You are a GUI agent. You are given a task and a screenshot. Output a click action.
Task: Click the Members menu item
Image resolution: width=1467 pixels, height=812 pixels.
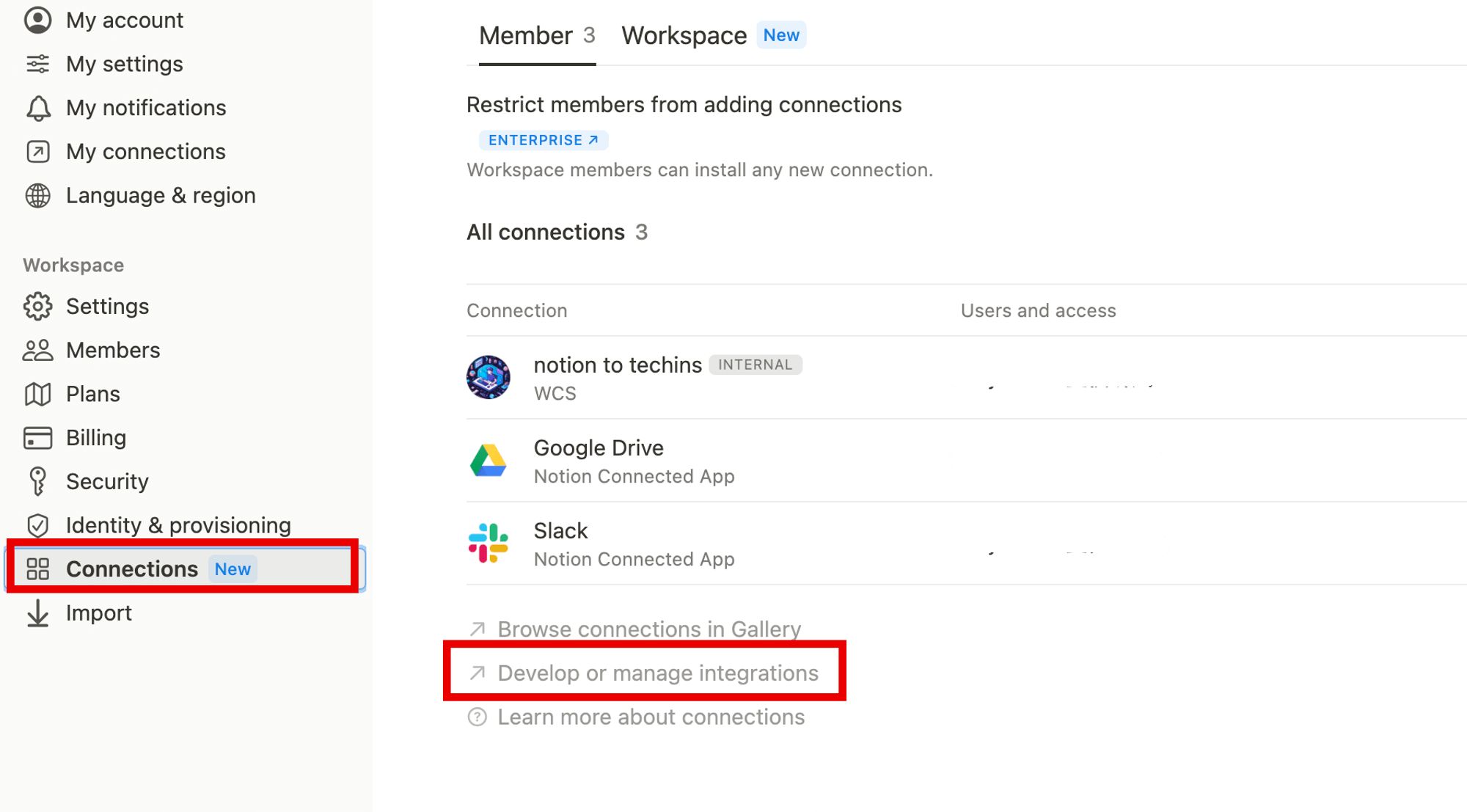(x=113, y=350)
